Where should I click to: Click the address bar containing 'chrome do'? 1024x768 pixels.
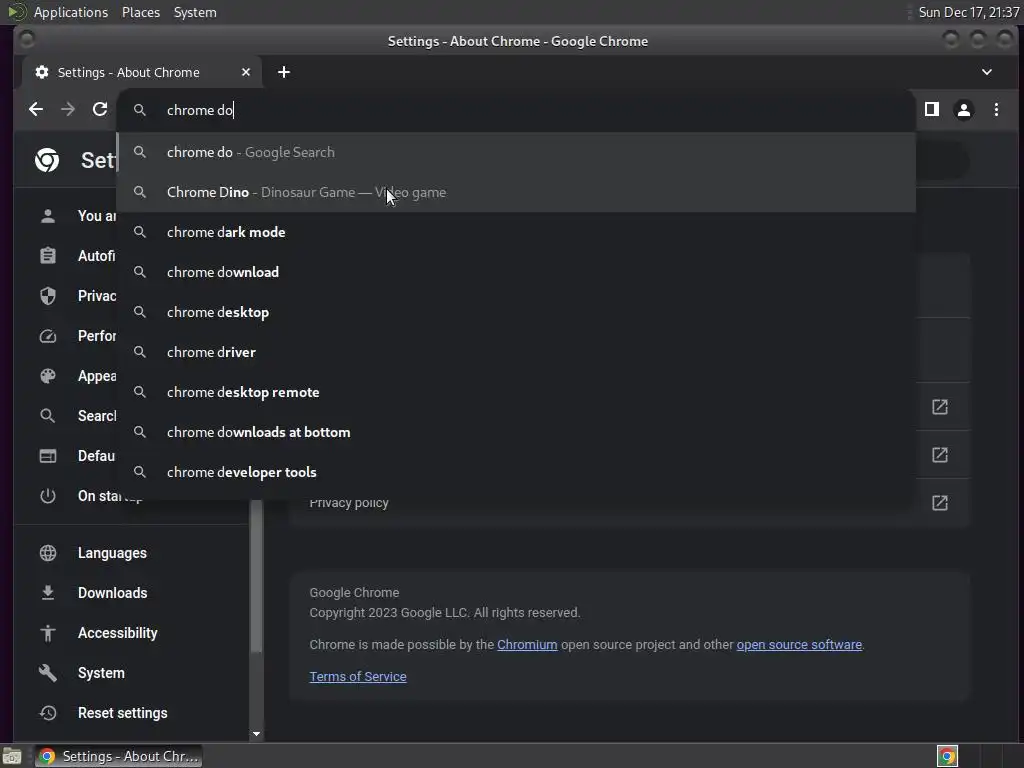click(x=516, y=110)
